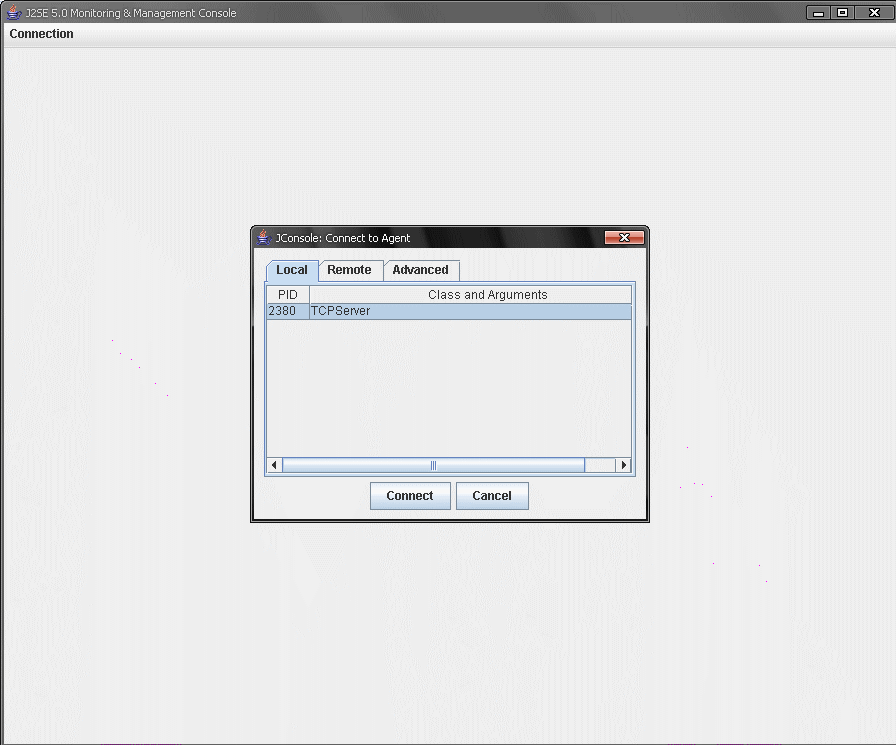
Task: Click the PID column header
Action: click(288, 295)
